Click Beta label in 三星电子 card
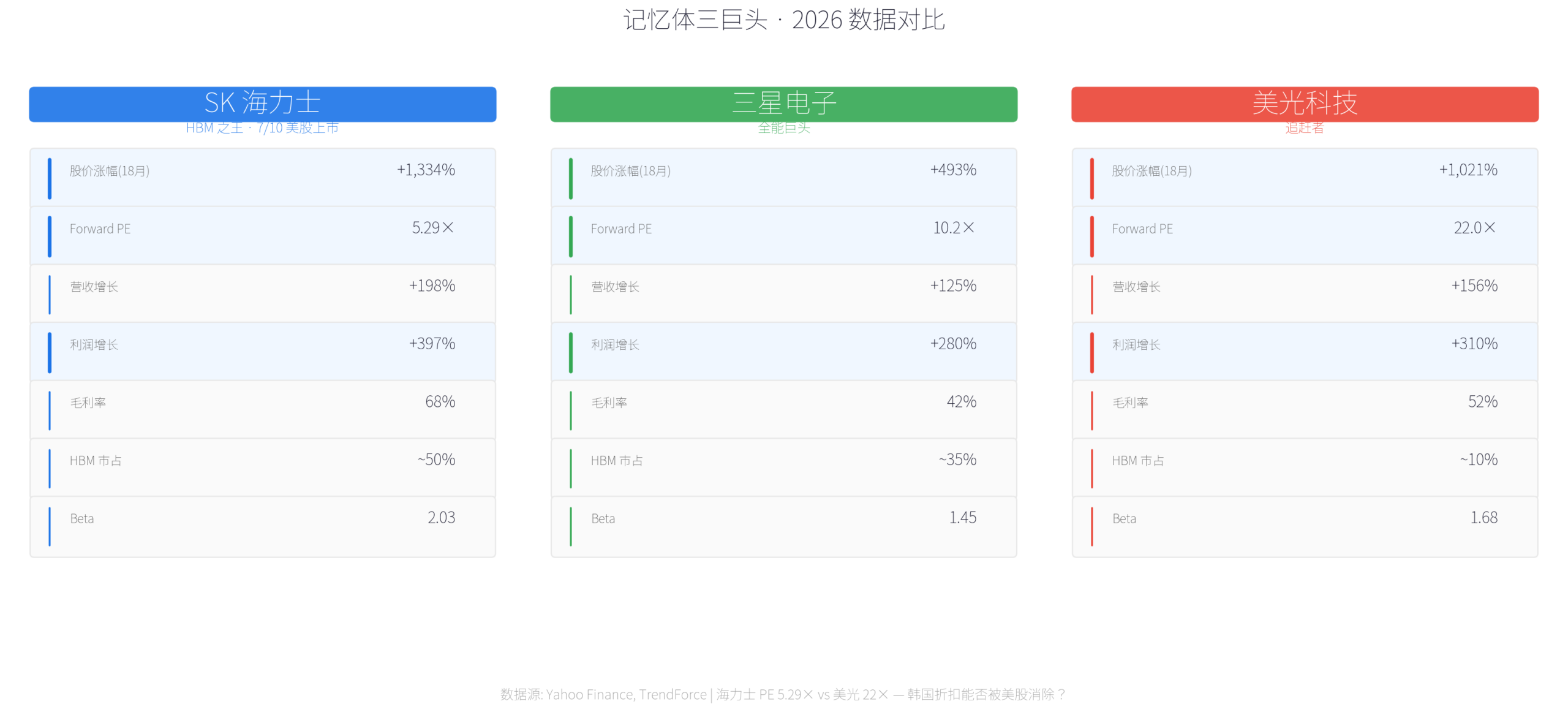Screen dimensions: 1568x712 point(603,519)
